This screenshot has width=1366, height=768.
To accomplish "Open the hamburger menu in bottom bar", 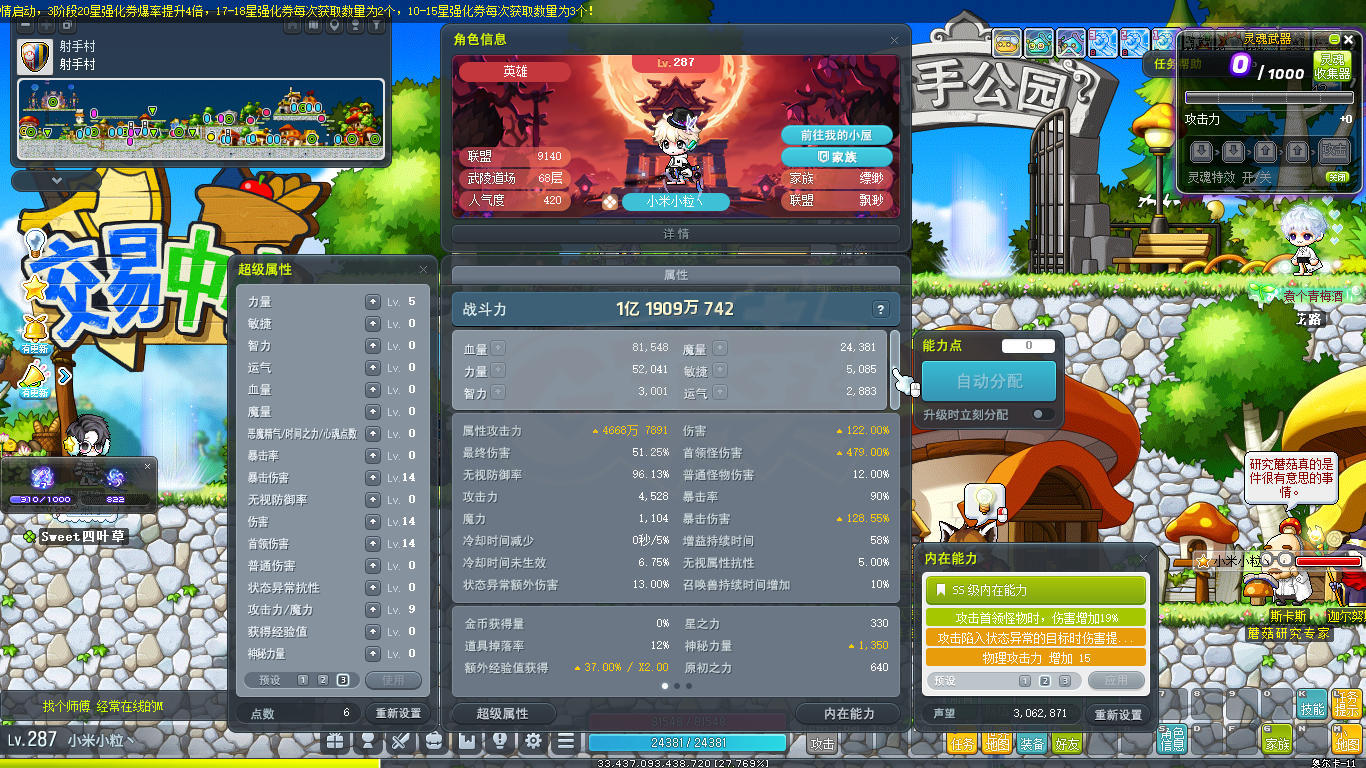I will click(566, 741).
